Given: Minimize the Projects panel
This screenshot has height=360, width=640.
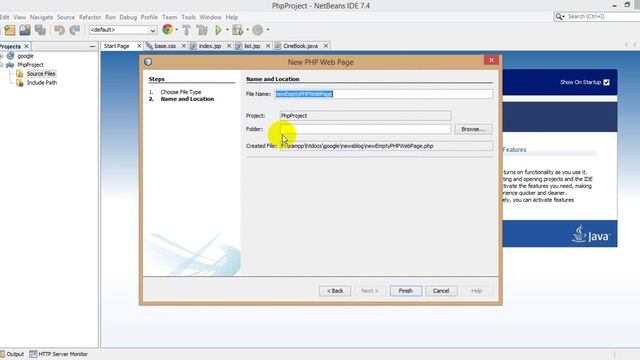Looking at the screenshot, I should pos(92,47).
